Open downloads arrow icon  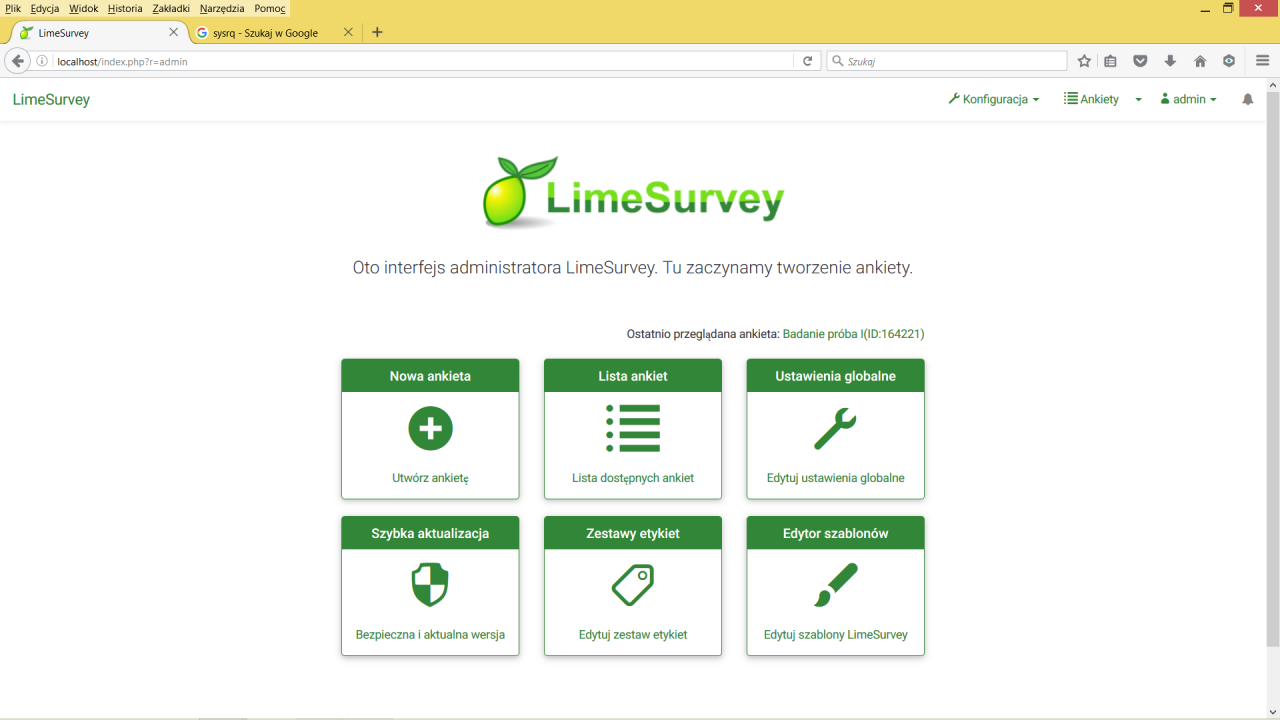click(1170, 61)
